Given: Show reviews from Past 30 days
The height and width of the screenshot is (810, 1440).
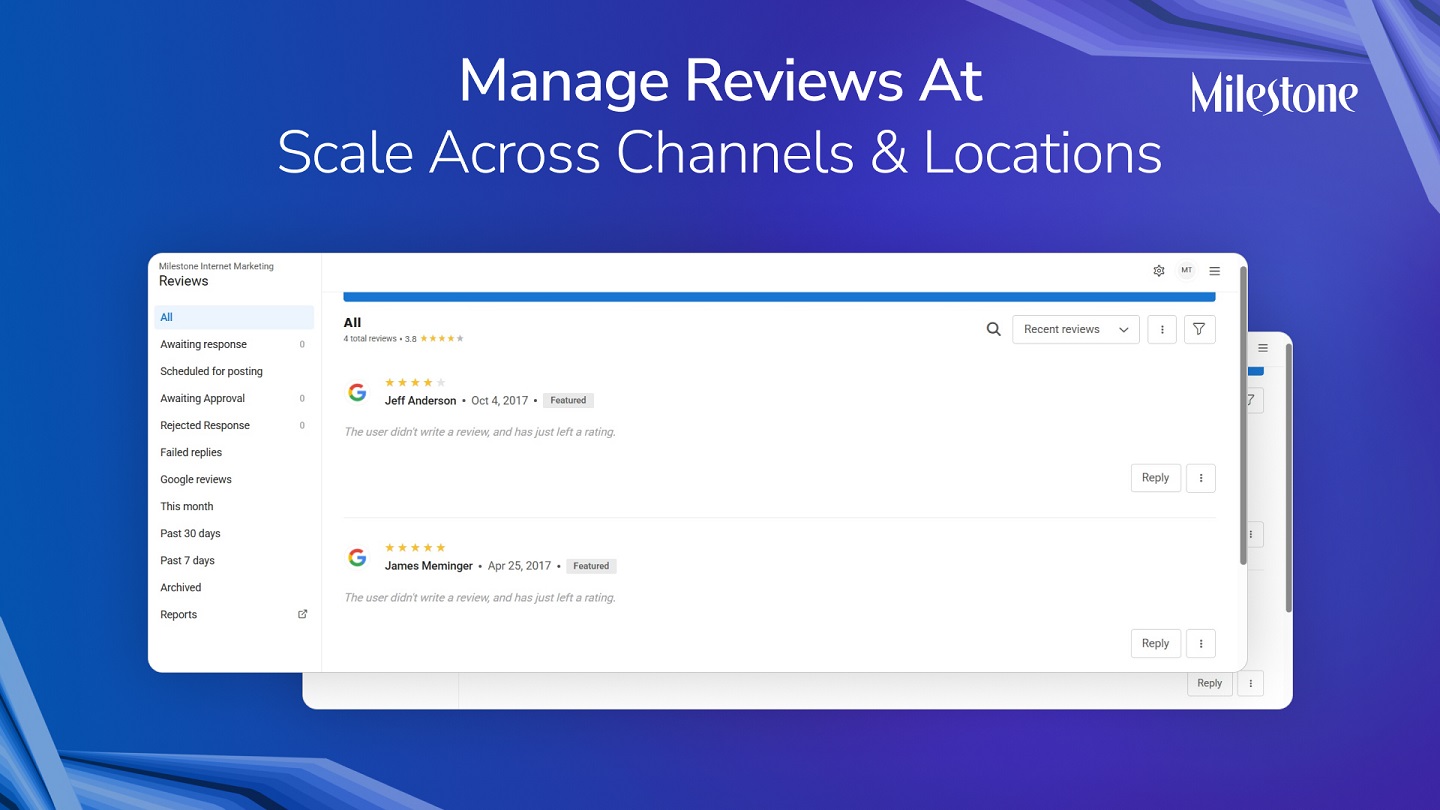Looking at the screenshot, I should click(234, 533).
